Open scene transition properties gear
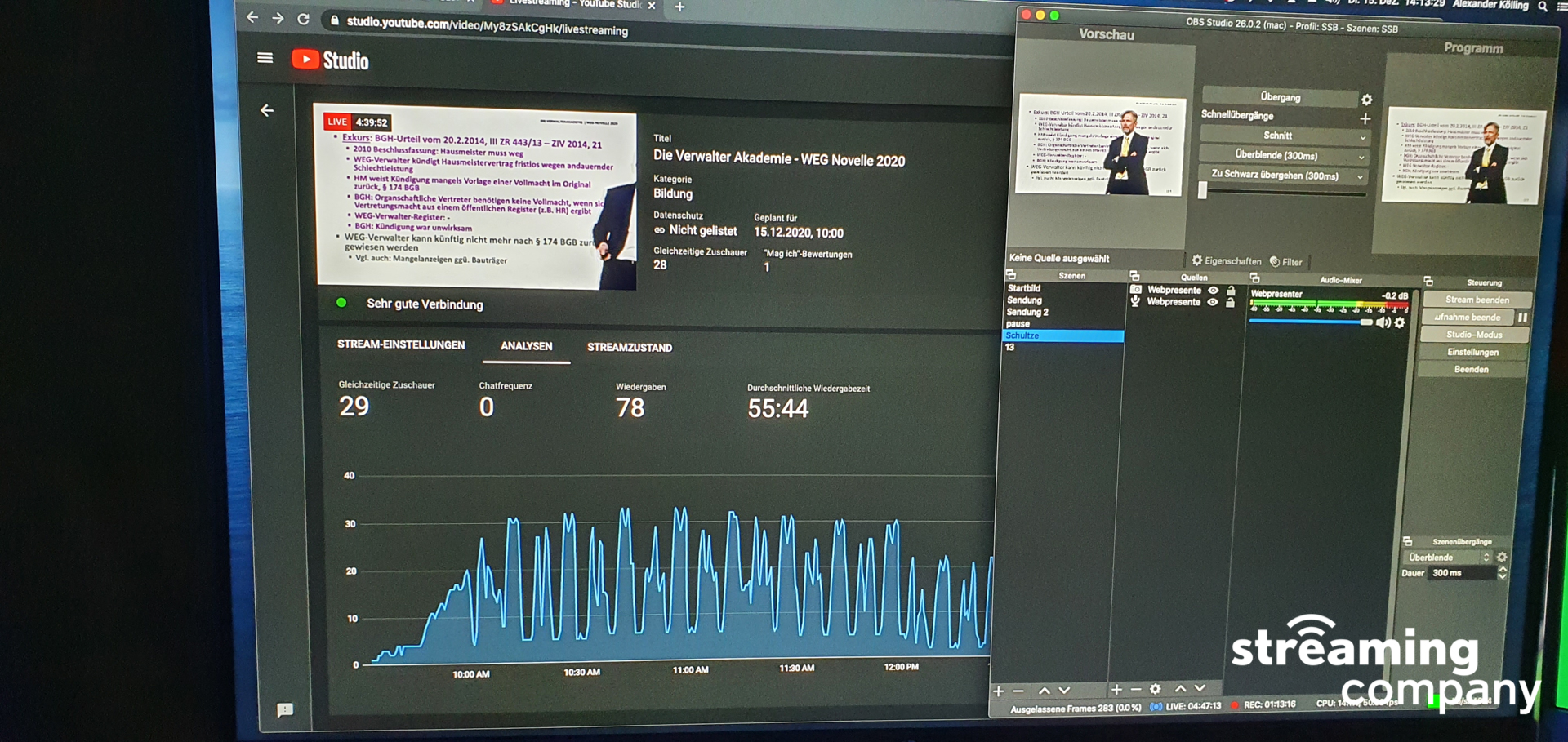1568x742 pixels. coord(1501,558)
